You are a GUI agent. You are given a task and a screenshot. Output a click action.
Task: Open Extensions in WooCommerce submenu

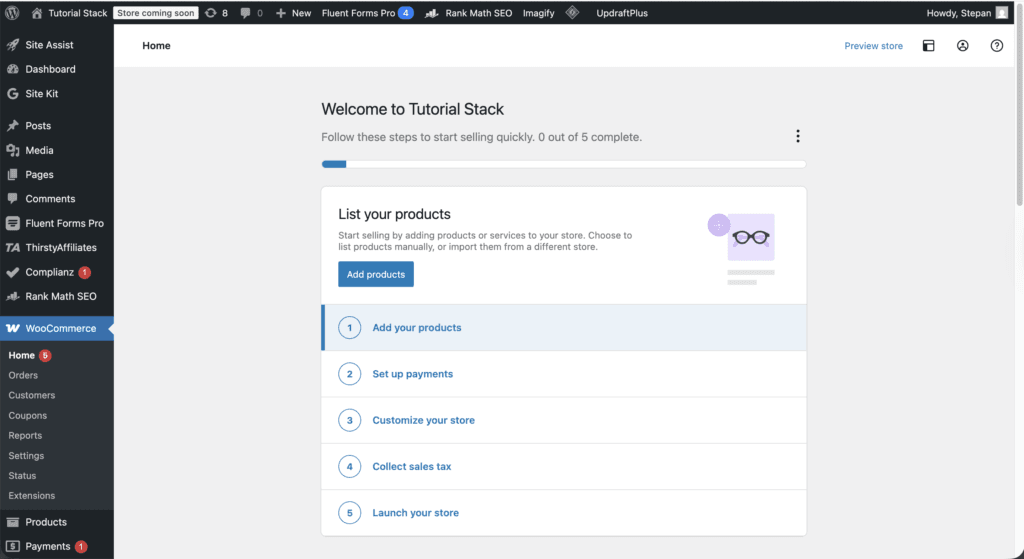click(x=31, y=496)
